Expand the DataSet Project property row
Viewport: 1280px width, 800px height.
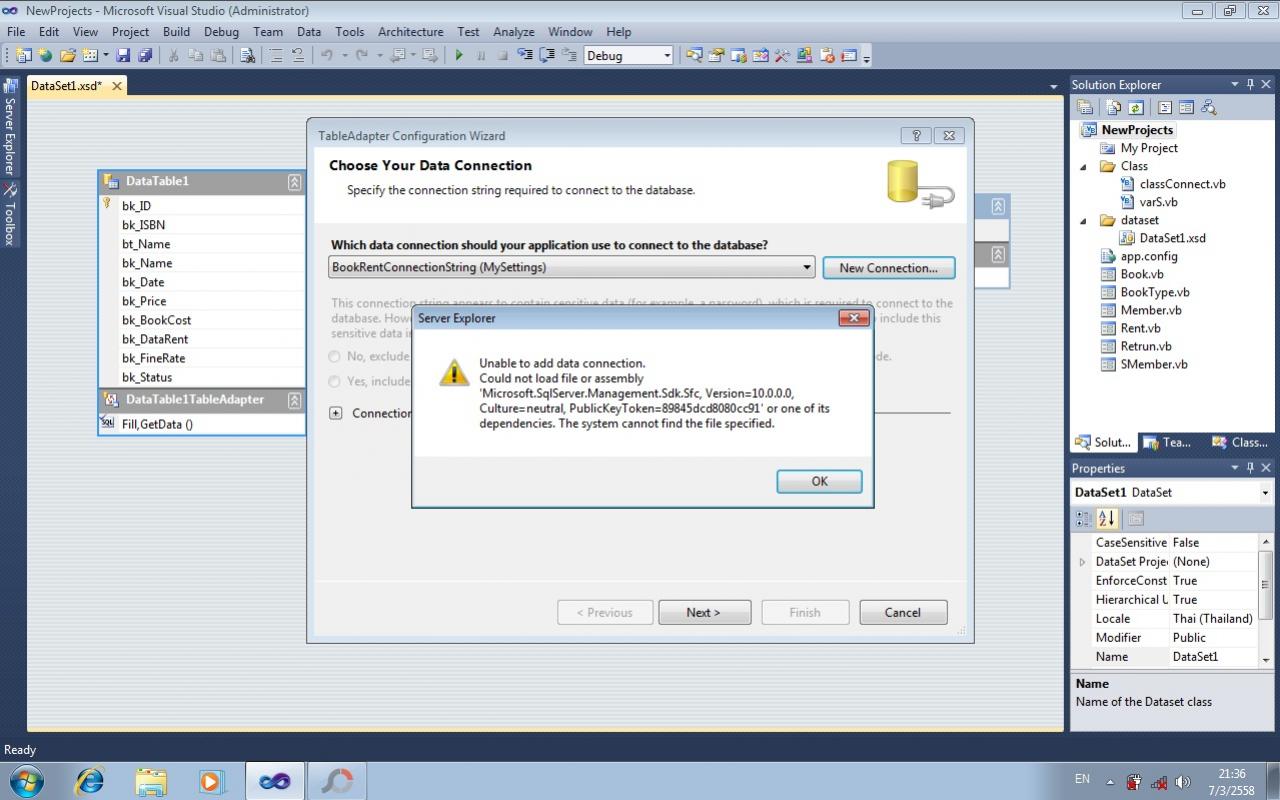[1082, 562]
